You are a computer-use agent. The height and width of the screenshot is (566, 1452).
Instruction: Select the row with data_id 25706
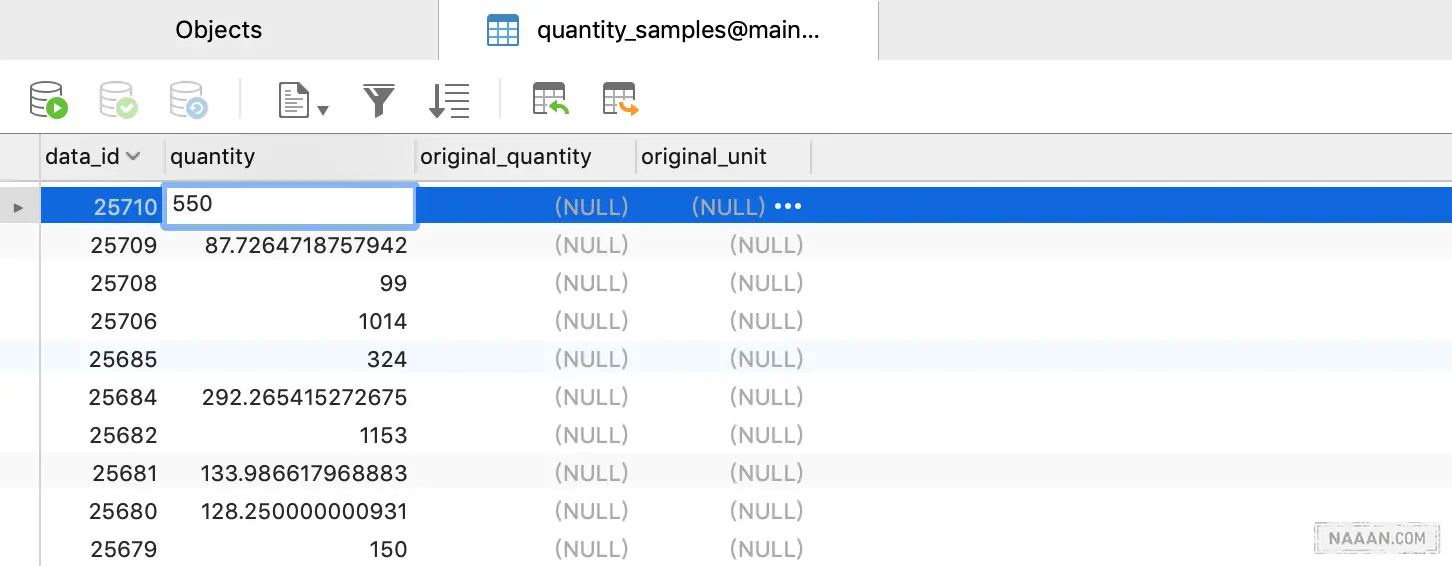point(123,321)
